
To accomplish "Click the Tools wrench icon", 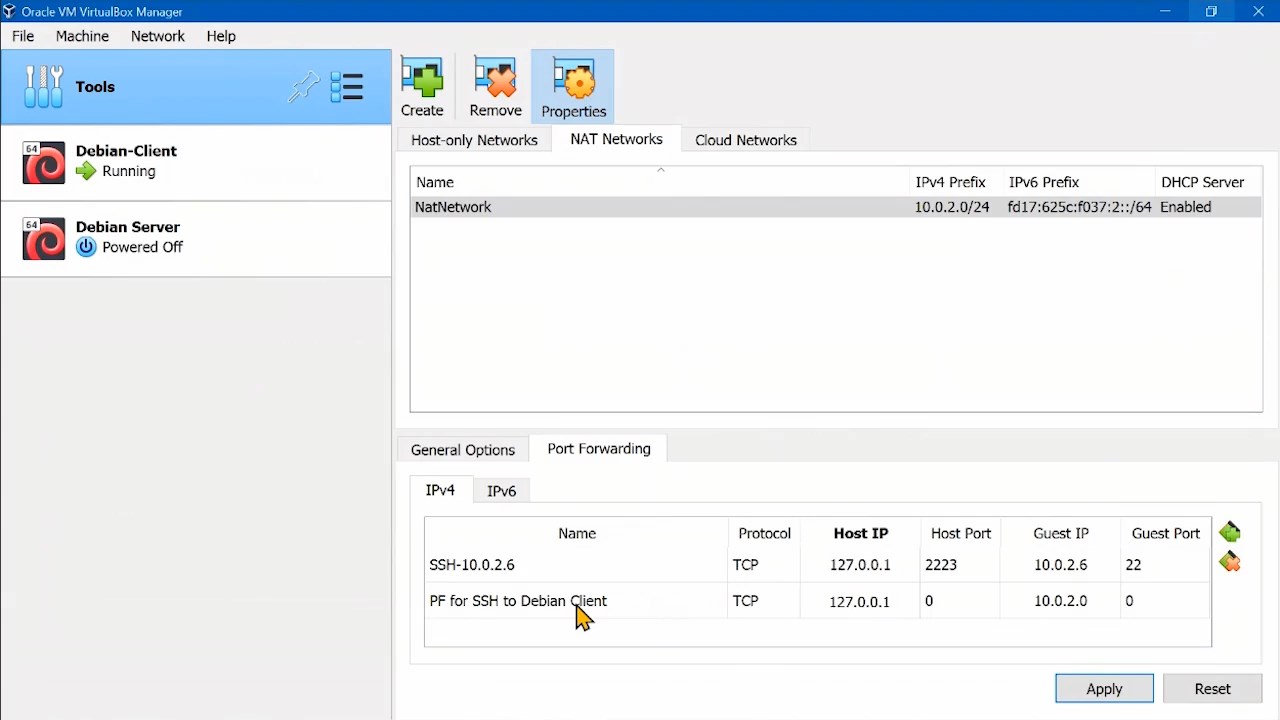I will tap(44, 87).
